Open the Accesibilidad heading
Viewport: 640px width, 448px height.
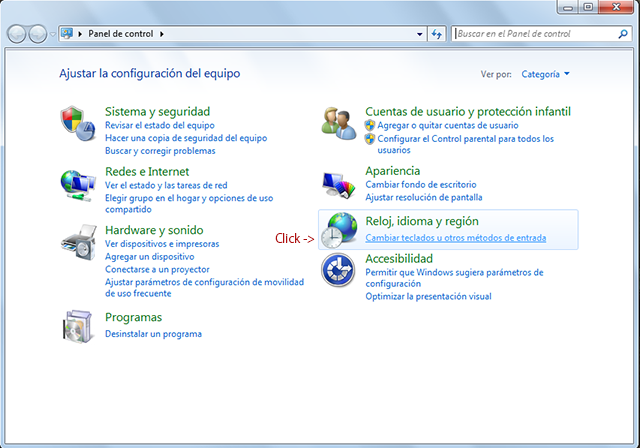pos(399,259)
